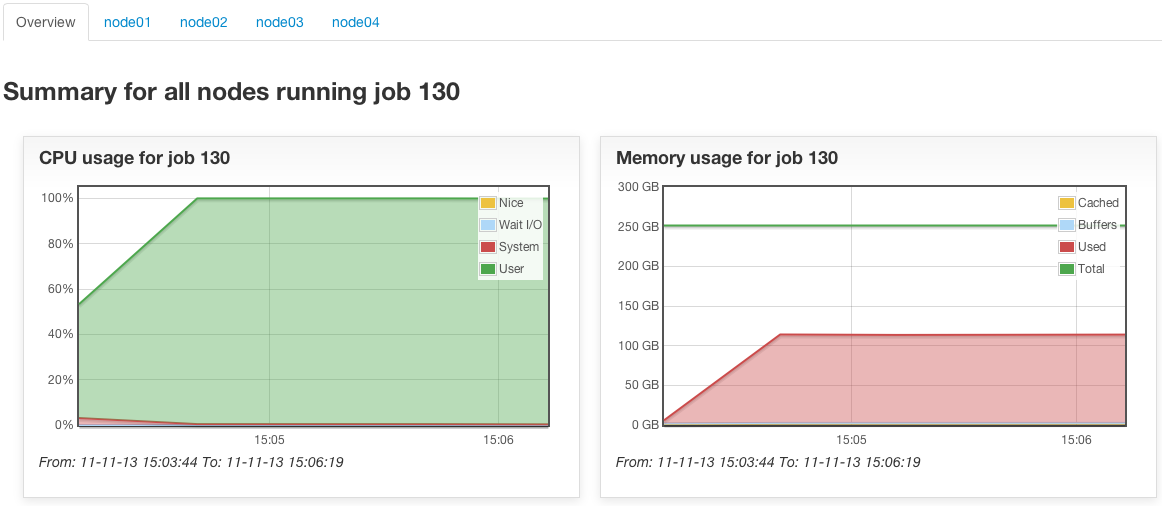Click the 15:05 tick in CPU chart
The image size is (1162, 506).
pyautogui.click(x=270, y=439)
